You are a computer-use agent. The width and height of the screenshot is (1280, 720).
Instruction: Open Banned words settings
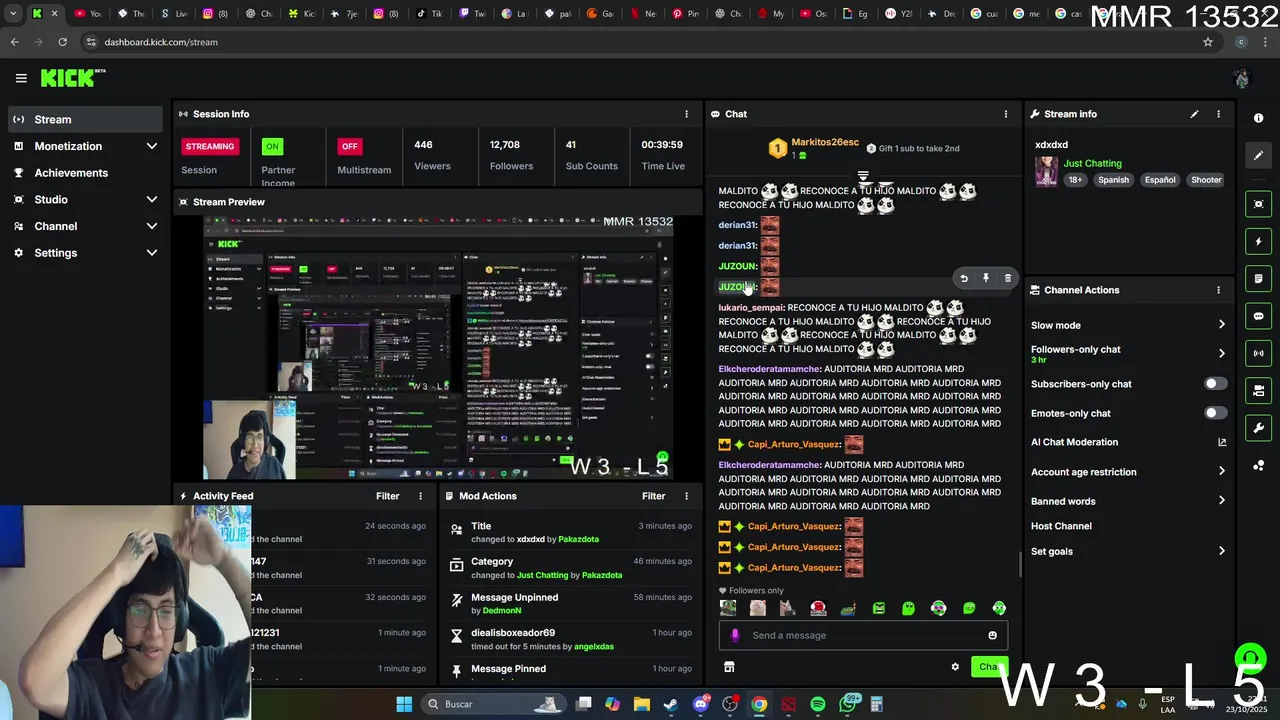tap(1128, 501)
